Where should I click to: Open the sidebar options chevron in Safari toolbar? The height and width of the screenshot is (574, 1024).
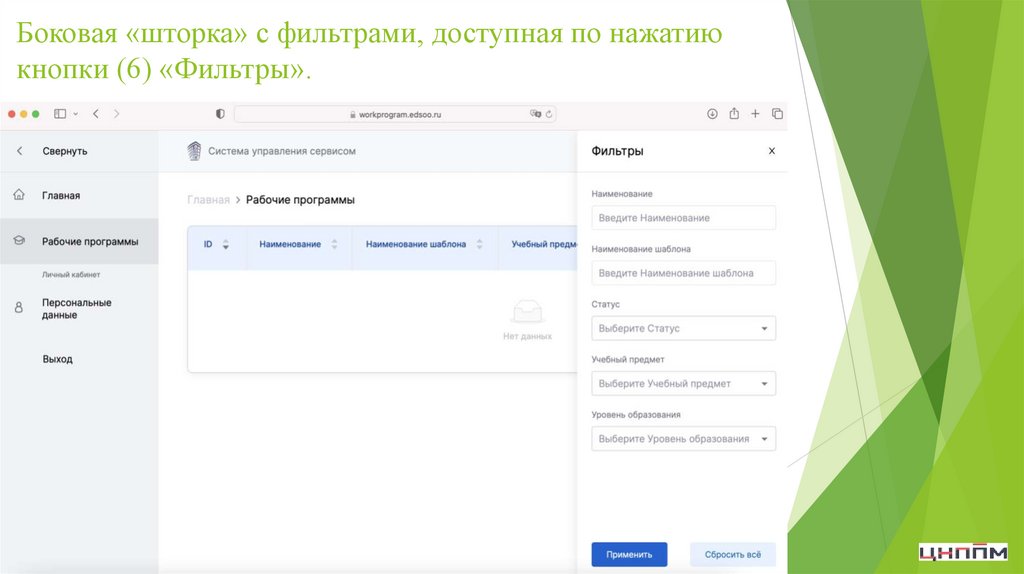[x=76, y=114]
